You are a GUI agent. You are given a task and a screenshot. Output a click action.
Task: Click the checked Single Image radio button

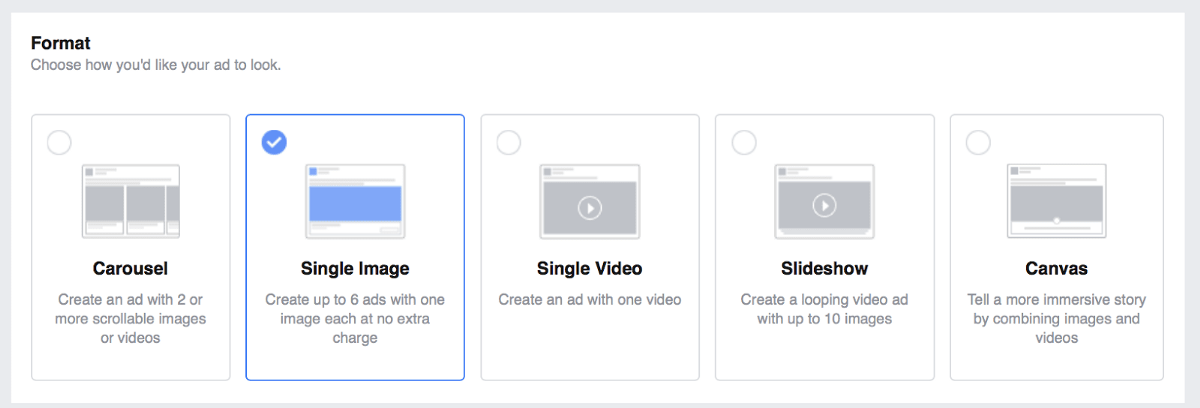(274, 143)
